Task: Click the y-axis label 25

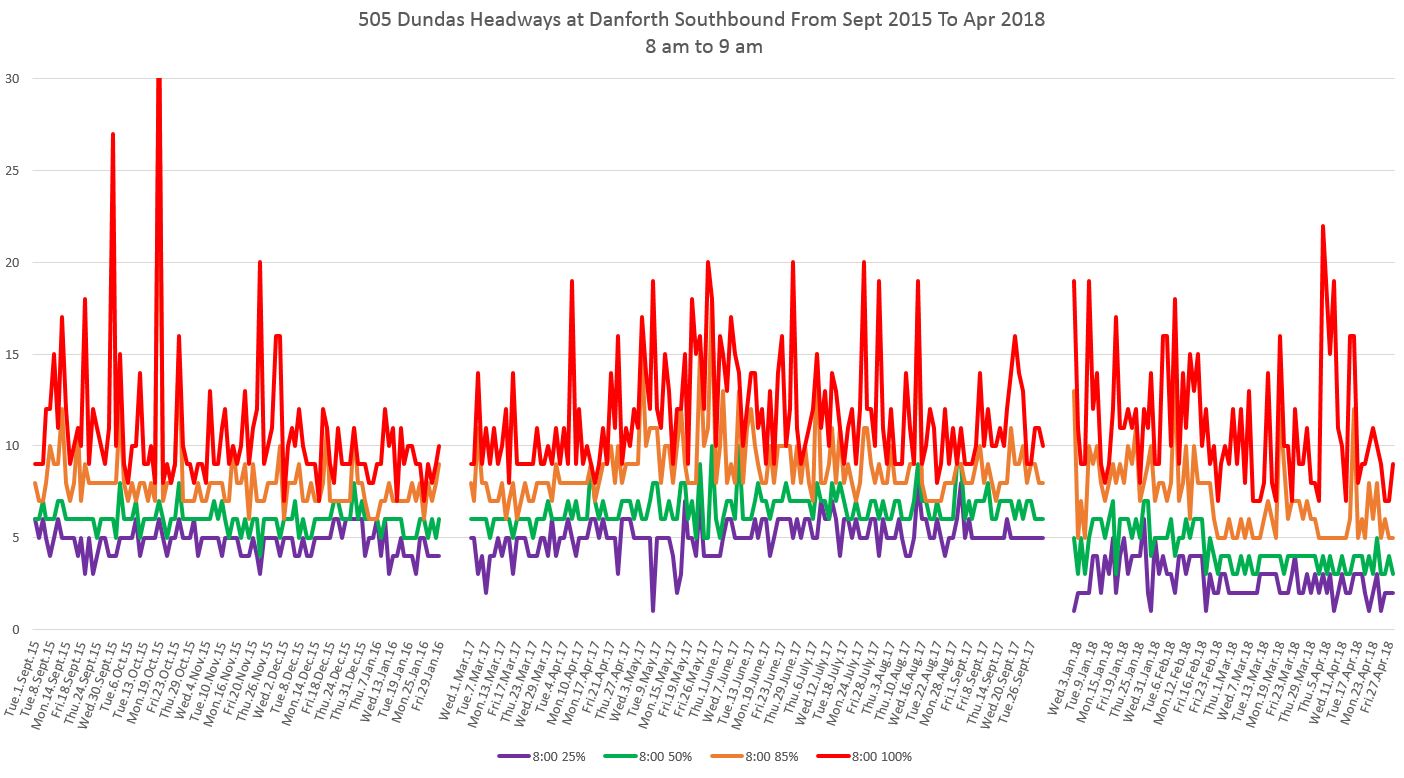Action: (x=13, y=170)
